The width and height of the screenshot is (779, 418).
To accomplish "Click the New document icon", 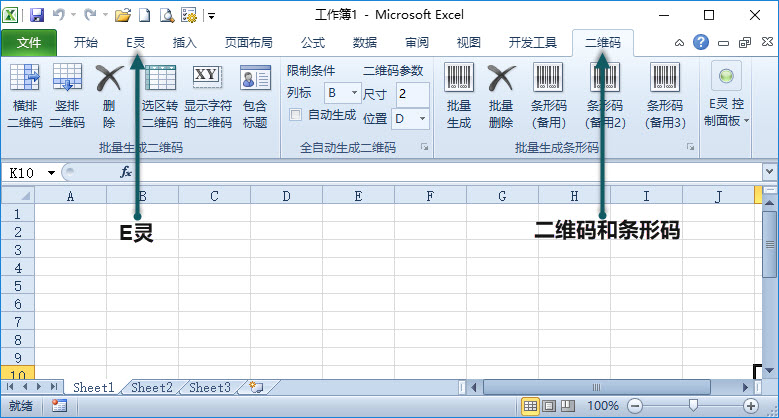I will pyautogui.click(x=145, y=15).
